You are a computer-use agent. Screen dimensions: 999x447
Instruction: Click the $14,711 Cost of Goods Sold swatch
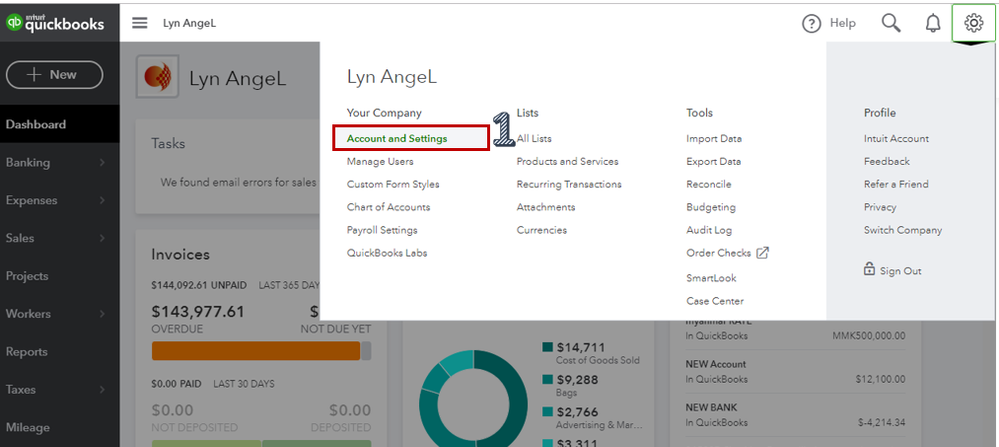(547, 347)
